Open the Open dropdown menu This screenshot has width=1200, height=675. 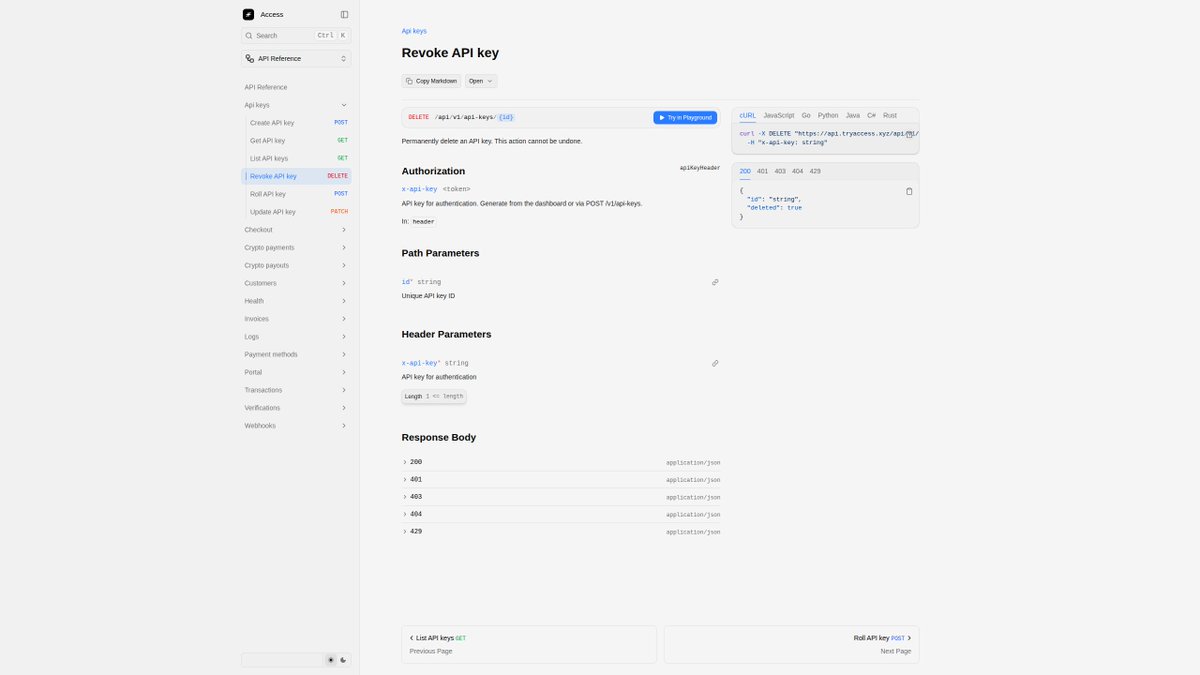(481, 81)
